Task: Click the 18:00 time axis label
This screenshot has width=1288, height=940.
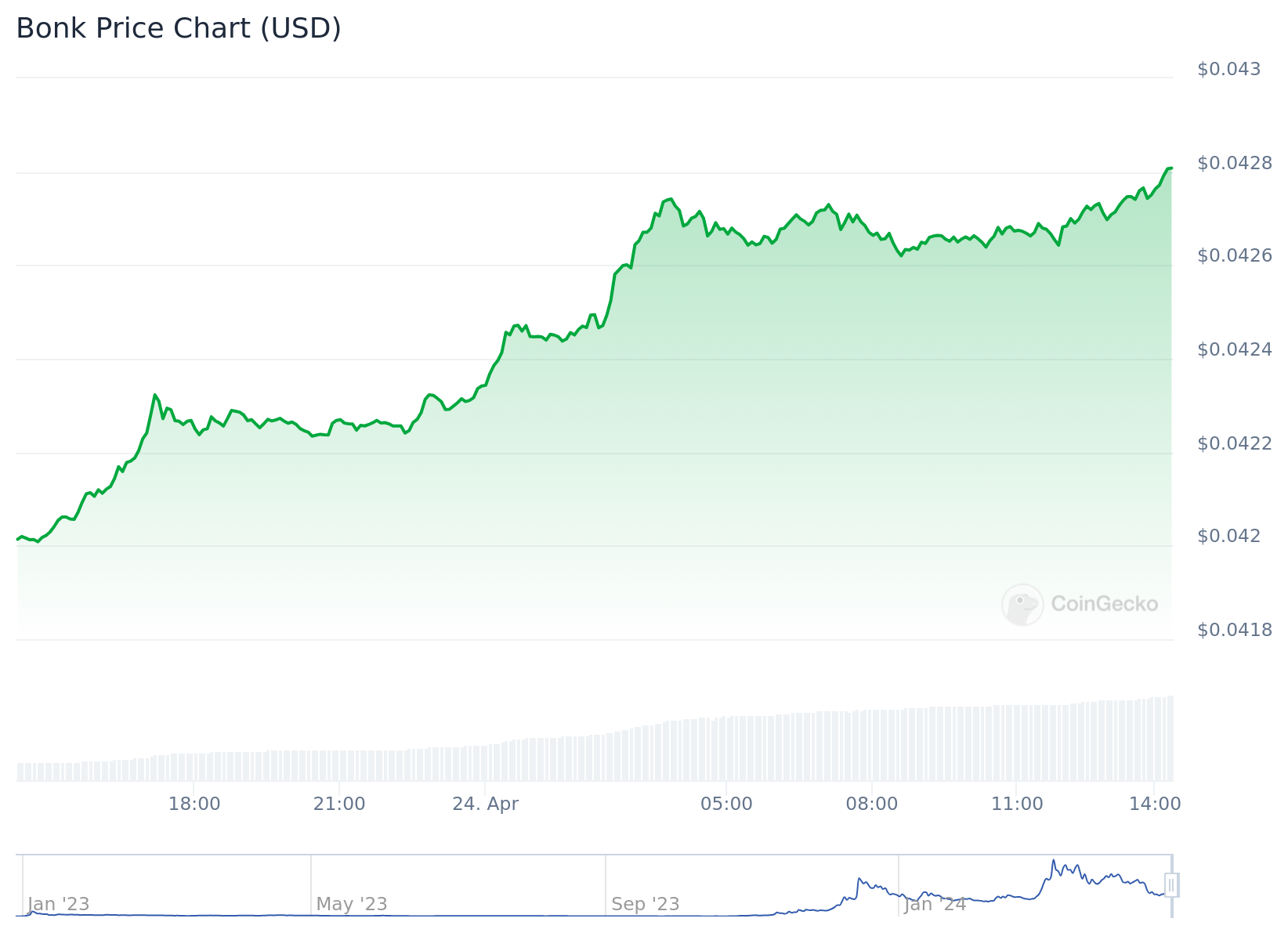Action: point(194,804)
